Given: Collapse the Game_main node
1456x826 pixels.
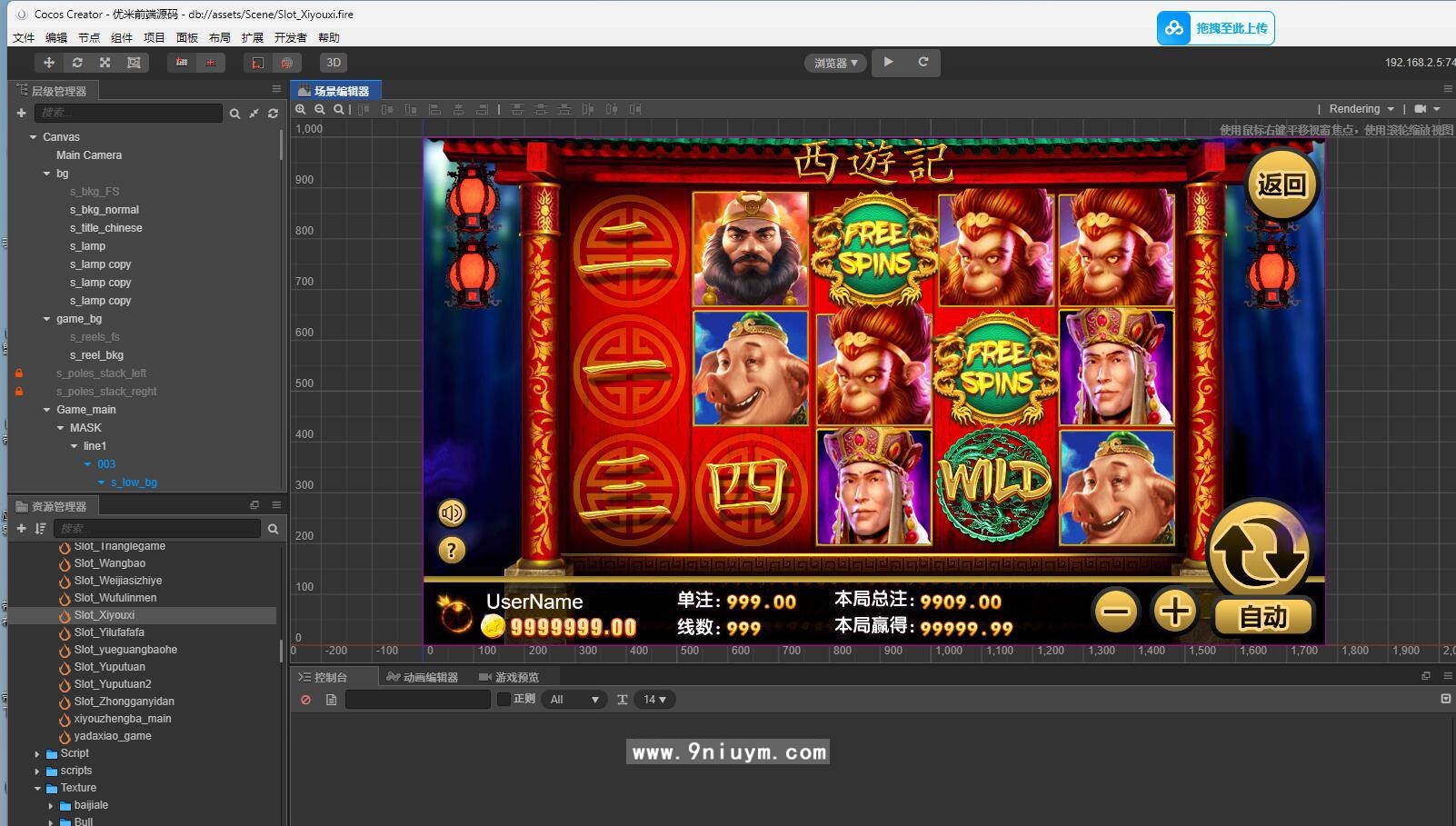Looking at the screenshot, I should [47, 410].
